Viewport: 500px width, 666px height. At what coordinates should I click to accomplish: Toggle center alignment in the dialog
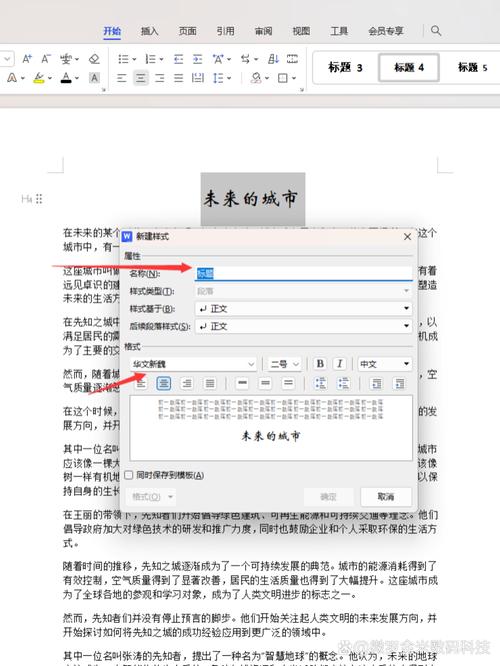pos(164,384)
